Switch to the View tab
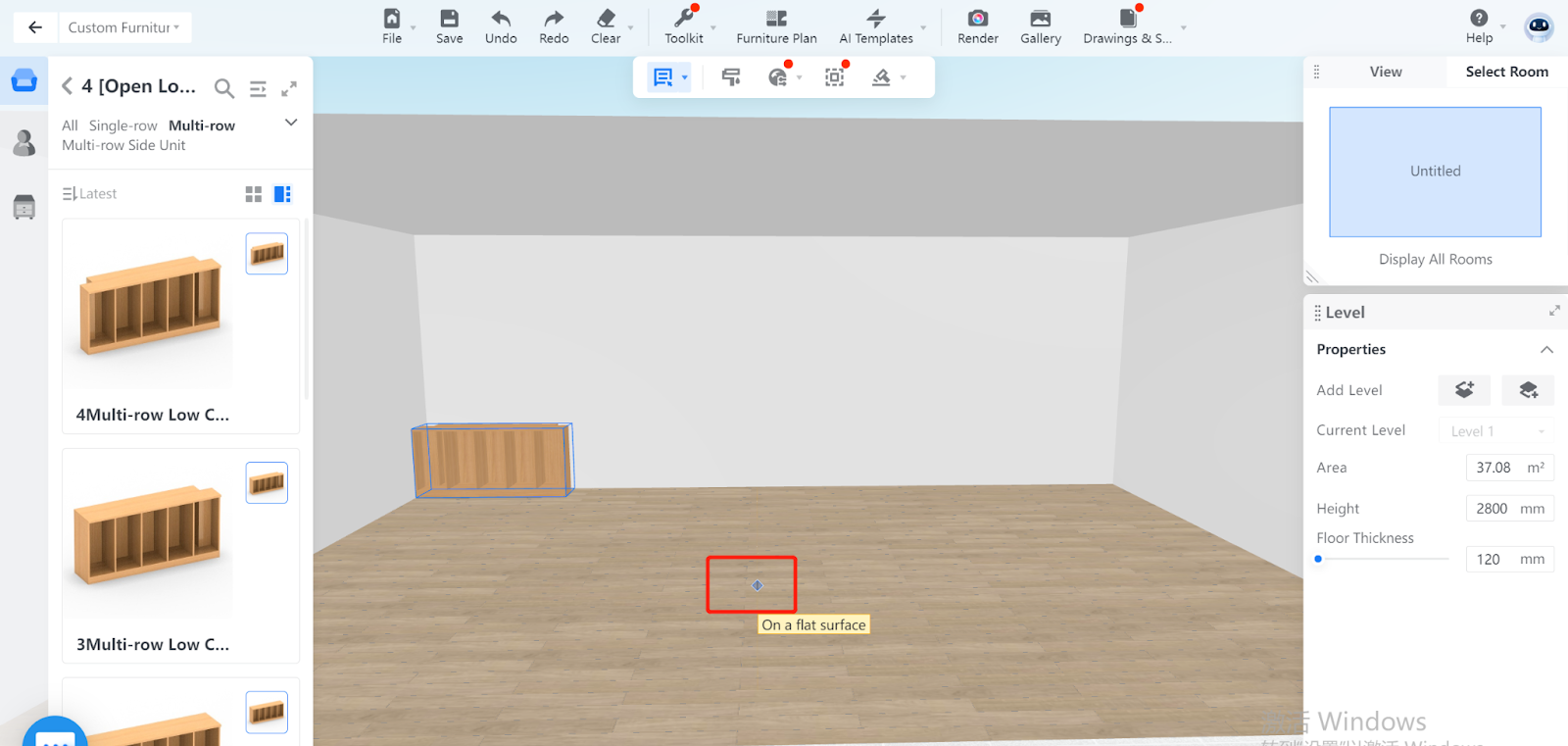This screenshot has width=1568, height=746. click(1386, 72)
